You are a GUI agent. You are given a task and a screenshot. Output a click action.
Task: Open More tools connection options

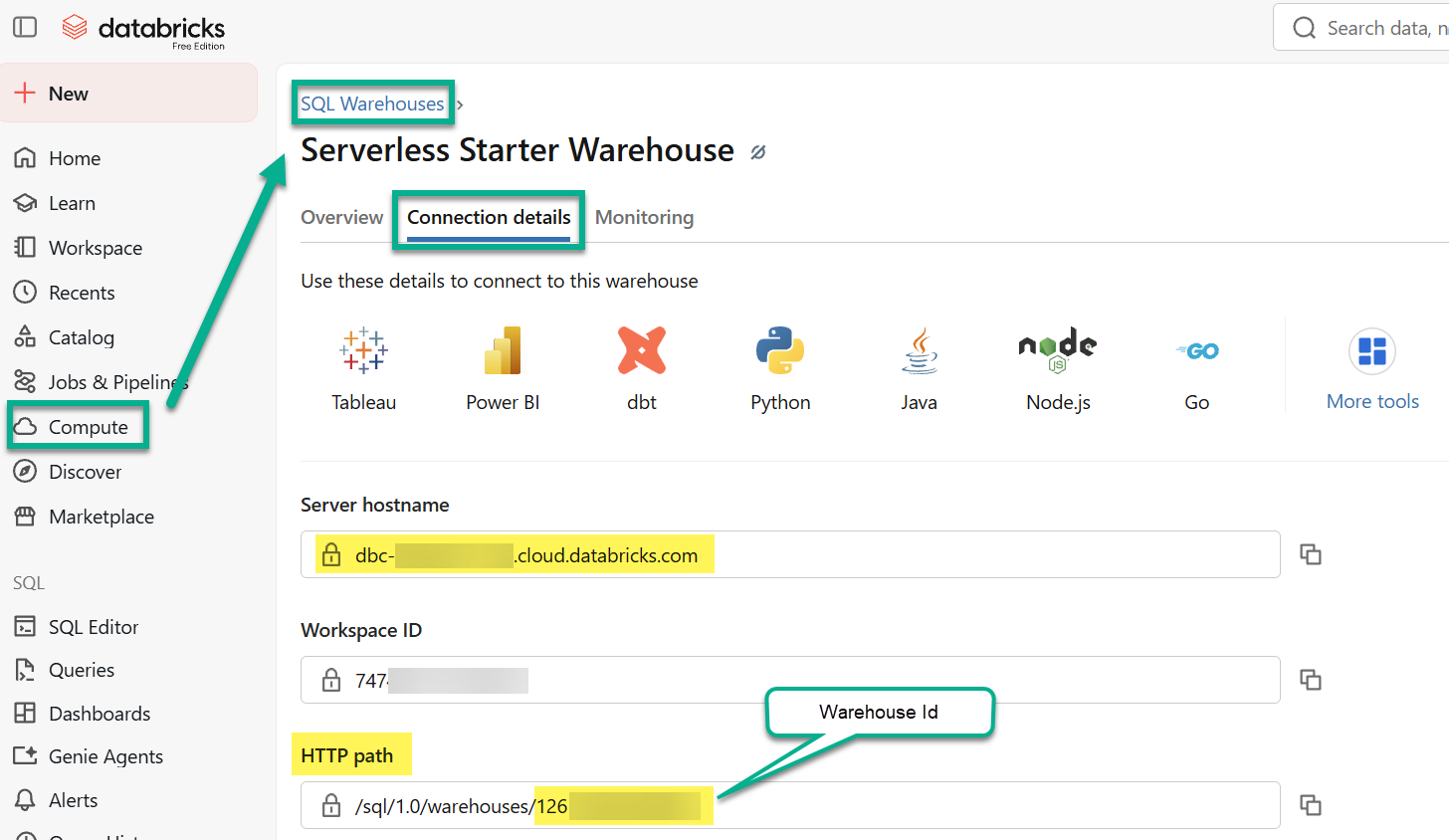point(1372,369)
